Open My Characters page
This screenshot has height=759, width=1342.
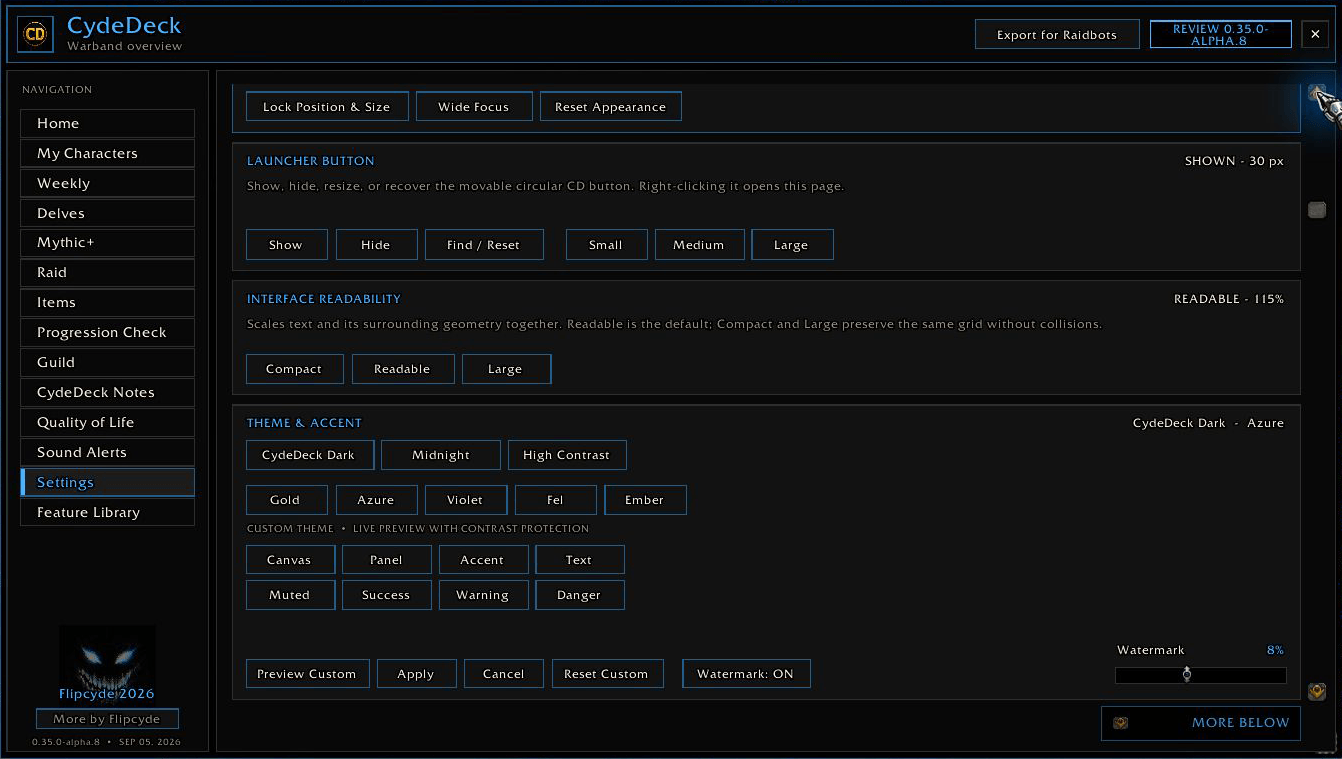108,154
